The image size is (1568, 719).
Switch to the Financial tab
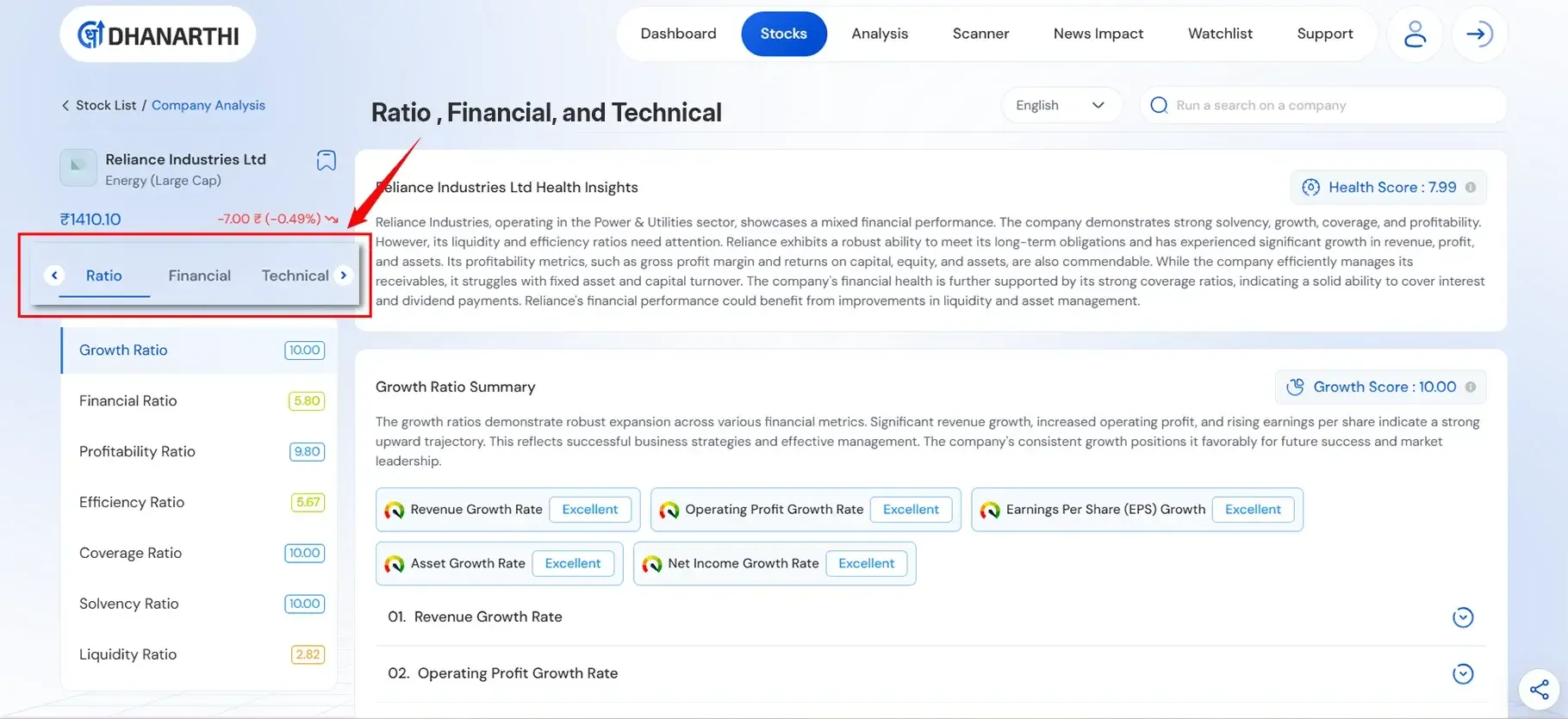click(x=199, y=276)
